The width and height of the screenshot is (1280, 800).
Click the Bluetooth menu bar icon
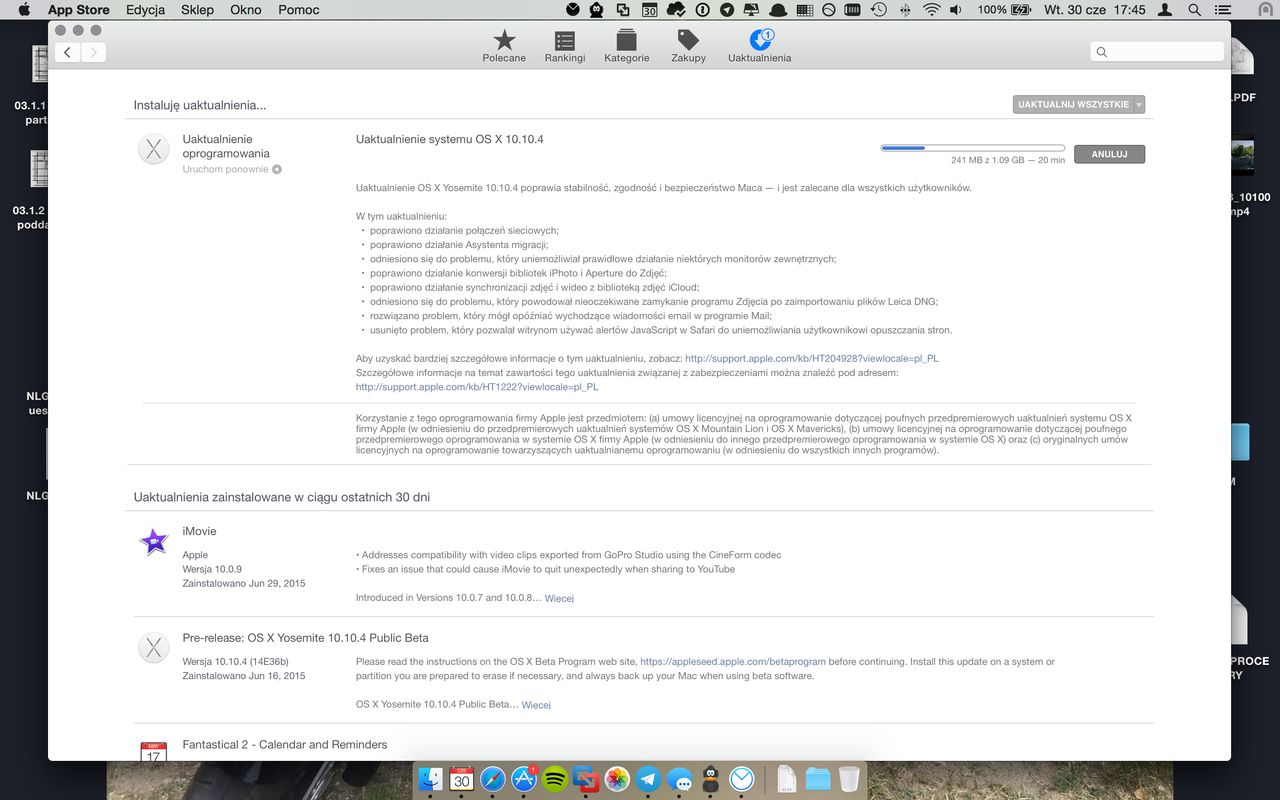(x=905, y=10)
